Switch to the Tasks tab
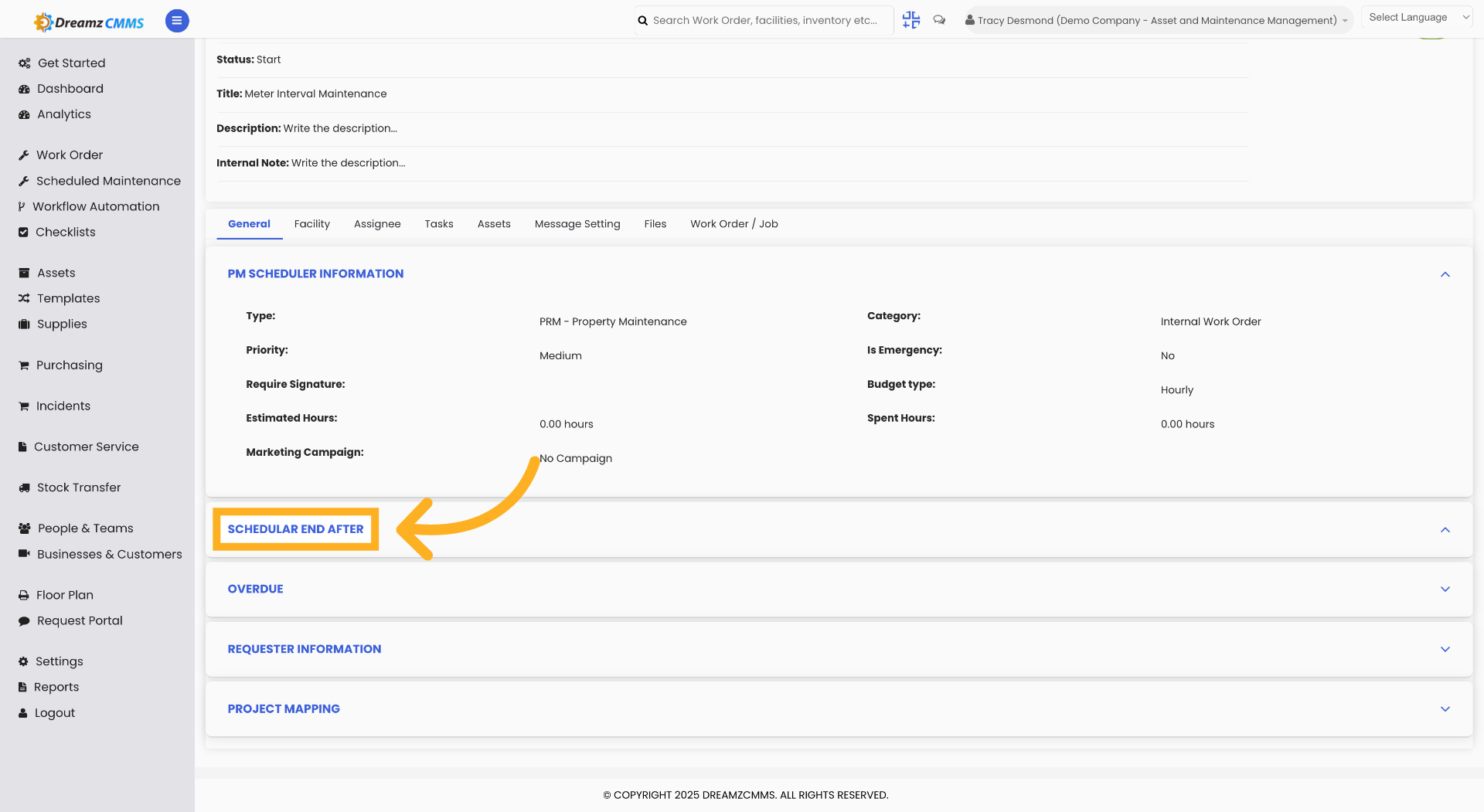Viewport: 1484px width, 812px height. click(x=439, y=224)
